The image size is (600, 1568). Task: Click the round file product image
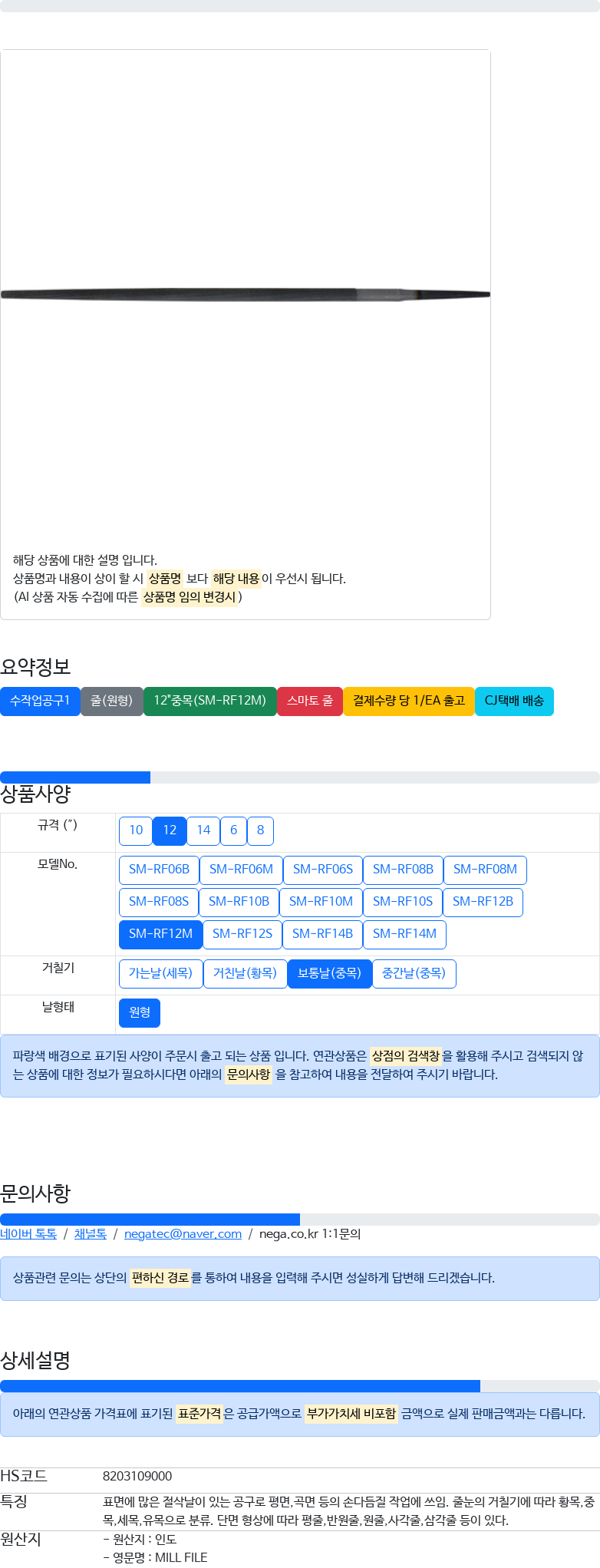click(246, 294)
